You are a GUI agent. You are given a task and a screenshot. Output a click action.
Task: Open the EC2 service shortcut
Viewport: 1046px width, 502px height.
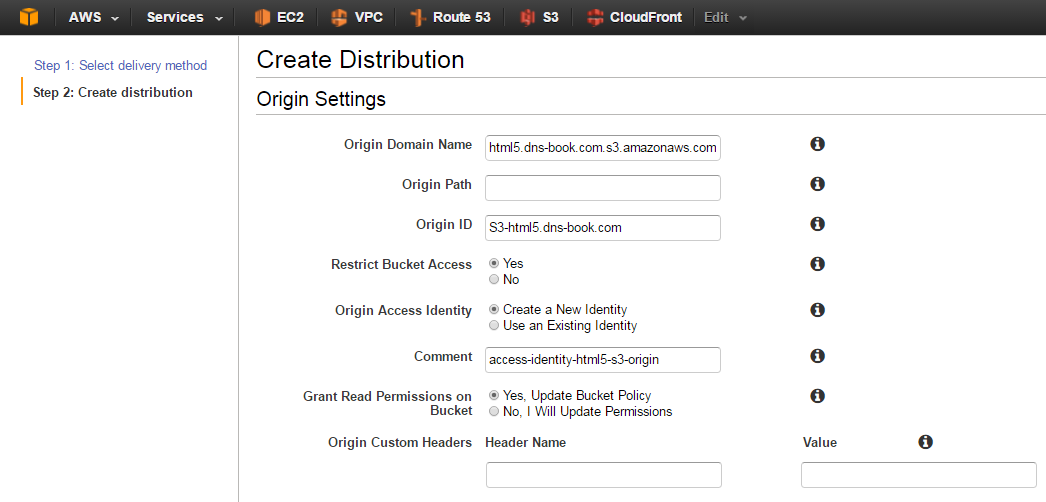[x=280, y=17]
